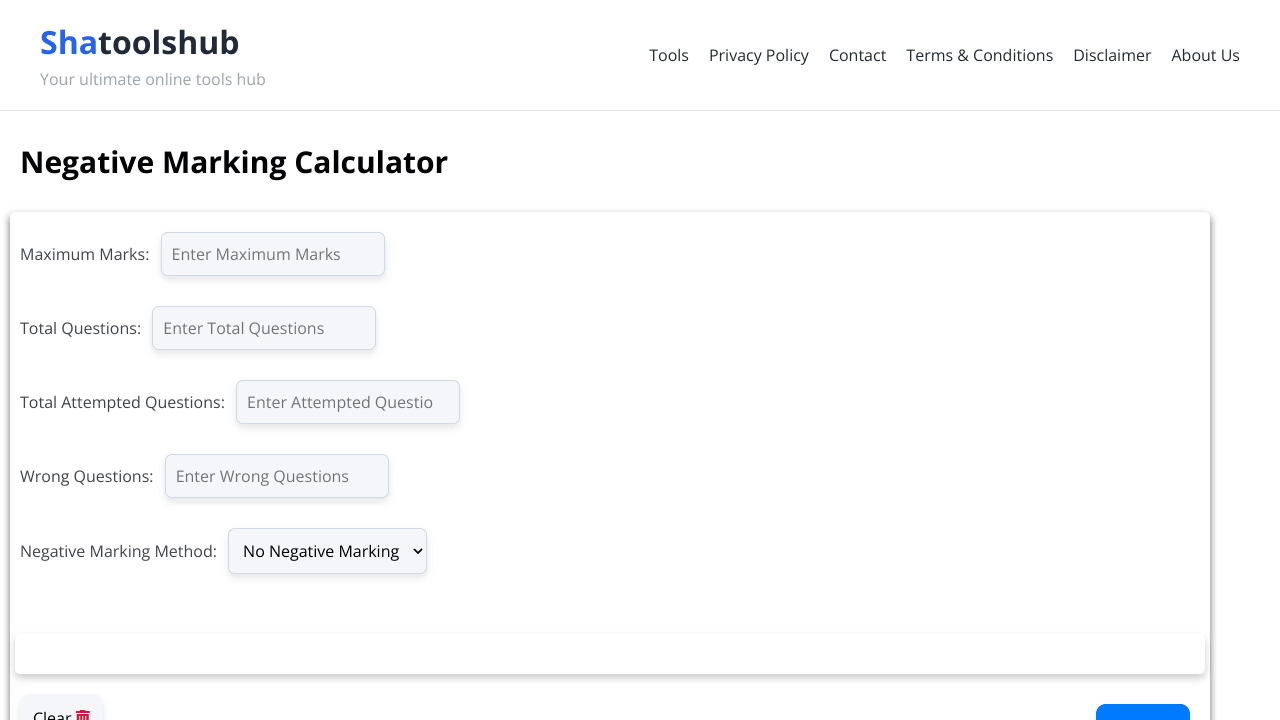1280x720 pixels.
Task: Select the Wrong Questions input box
Action: click(276, 476)
